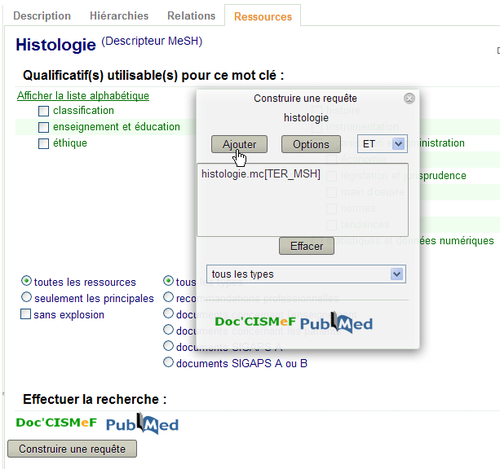The image size is (500, 469).
Task: Choose documents SIGAPS A ou B option
Action: coord(168,362)
